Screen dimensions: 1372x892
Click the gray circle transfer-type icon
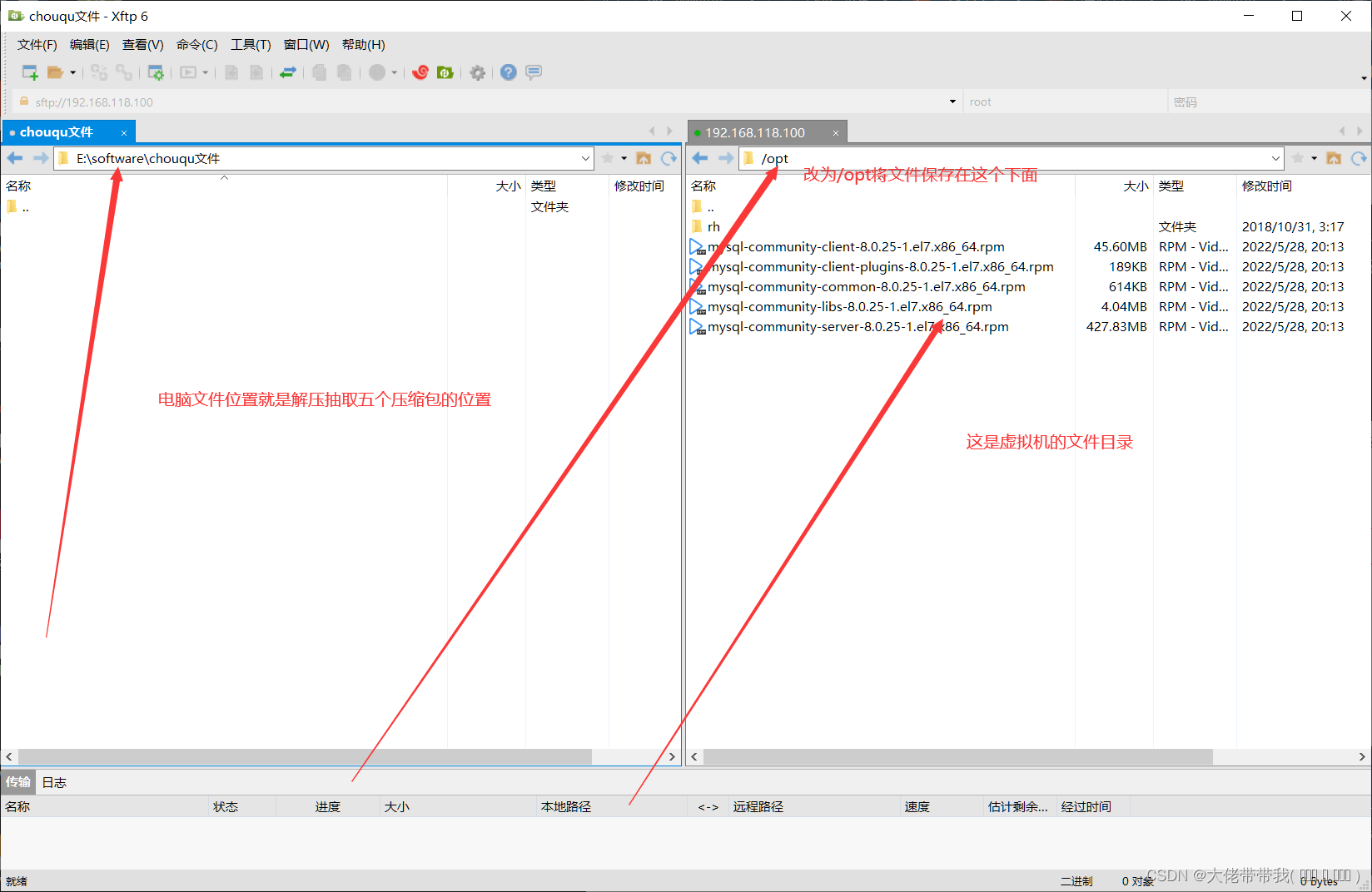coord(377,72)
